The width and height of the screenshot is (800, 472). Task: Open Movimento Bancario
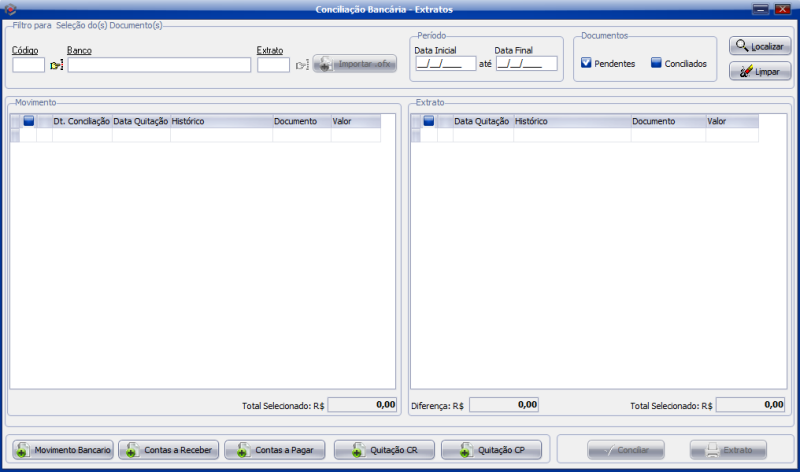click(x=61, y=450)
